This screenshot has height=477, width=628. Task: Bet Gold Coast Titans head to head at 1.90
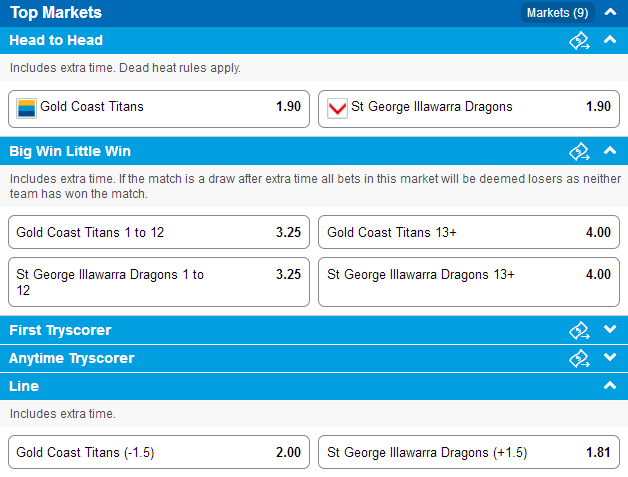[159, 109]
